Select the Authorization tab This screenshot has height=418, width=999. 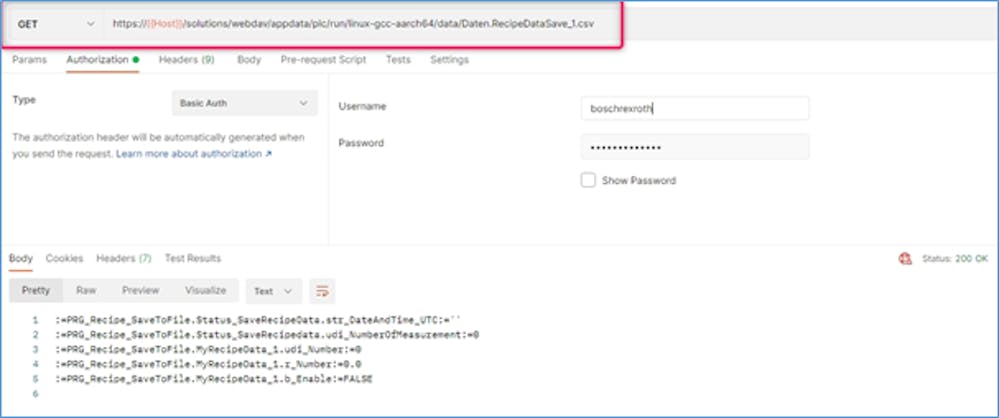pyautogui.click(x=98, y=60)
